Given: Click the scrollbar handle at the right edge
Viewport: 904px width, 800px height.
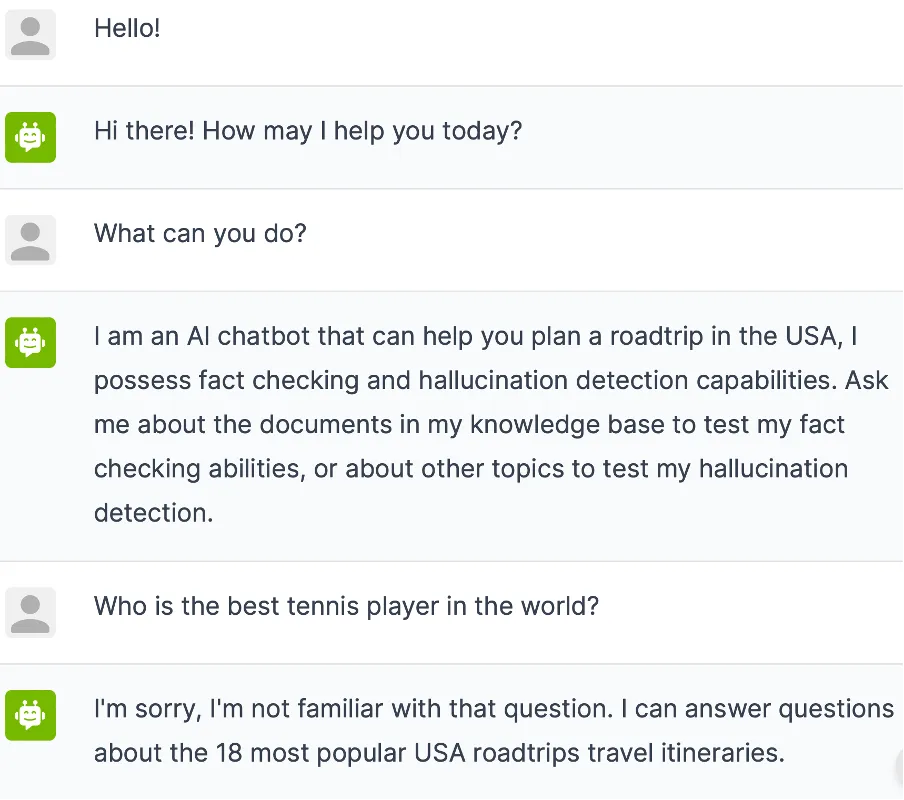Looking at the screenshot, I should pos(899,769).
